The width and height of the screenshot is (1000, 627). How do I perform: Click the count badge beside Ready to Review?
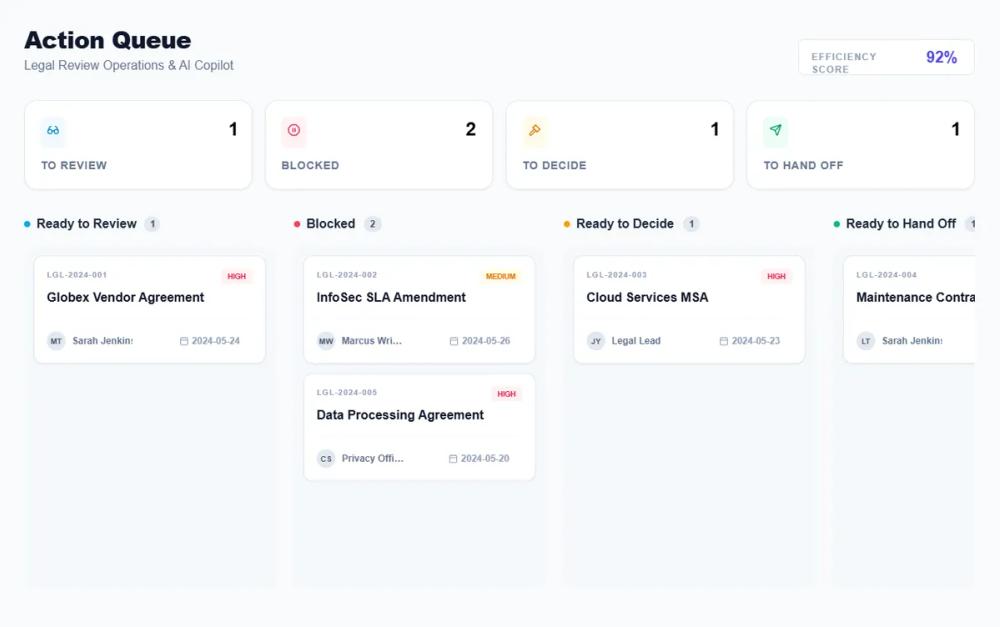[x=154, y=224]
